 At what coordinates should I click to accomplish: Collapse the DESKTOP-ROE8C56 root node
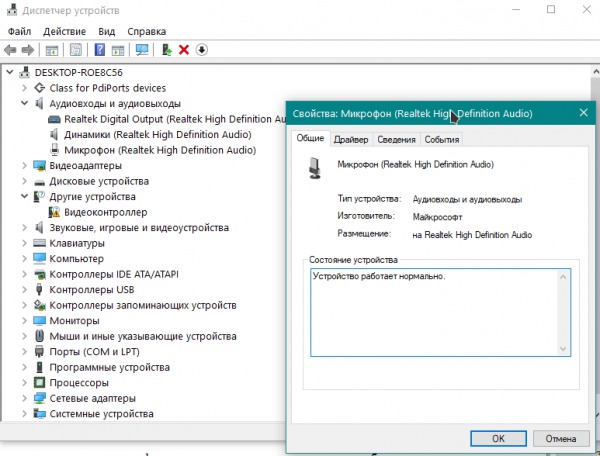[x=10, y=72]
